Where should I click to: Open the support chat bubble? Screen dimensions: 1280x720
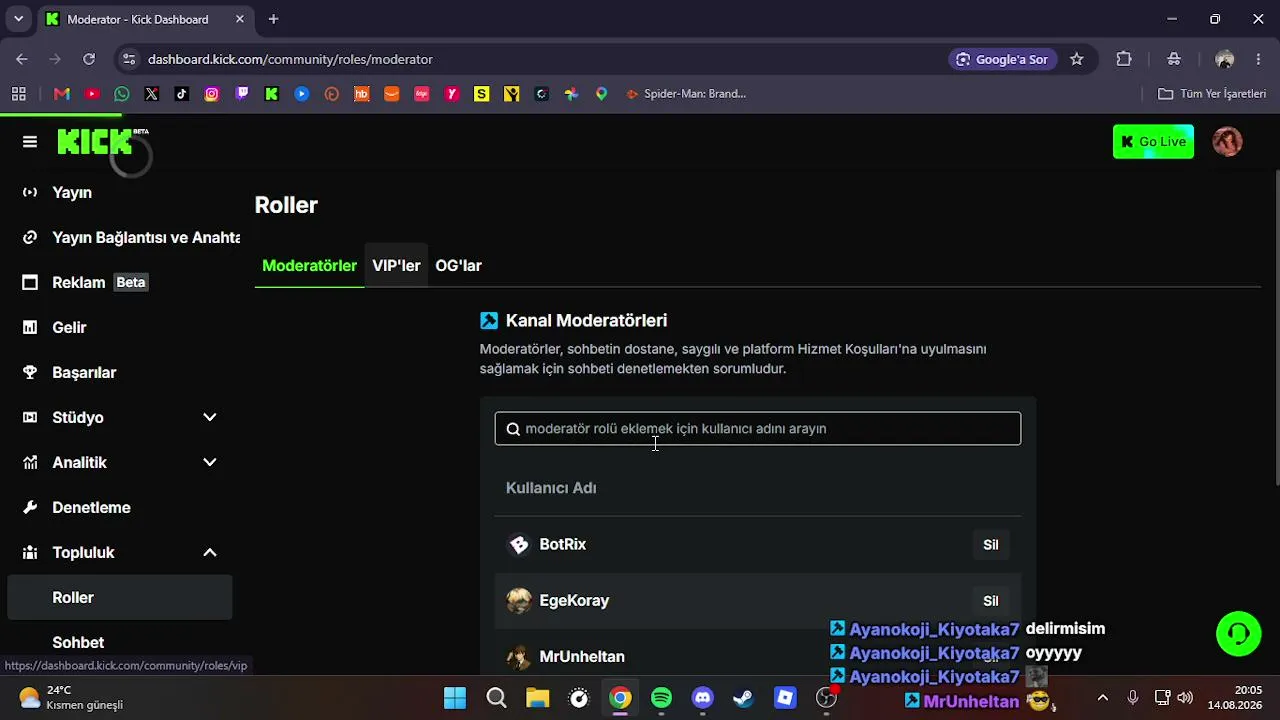pyautogui.click(x=1239, y=634)
